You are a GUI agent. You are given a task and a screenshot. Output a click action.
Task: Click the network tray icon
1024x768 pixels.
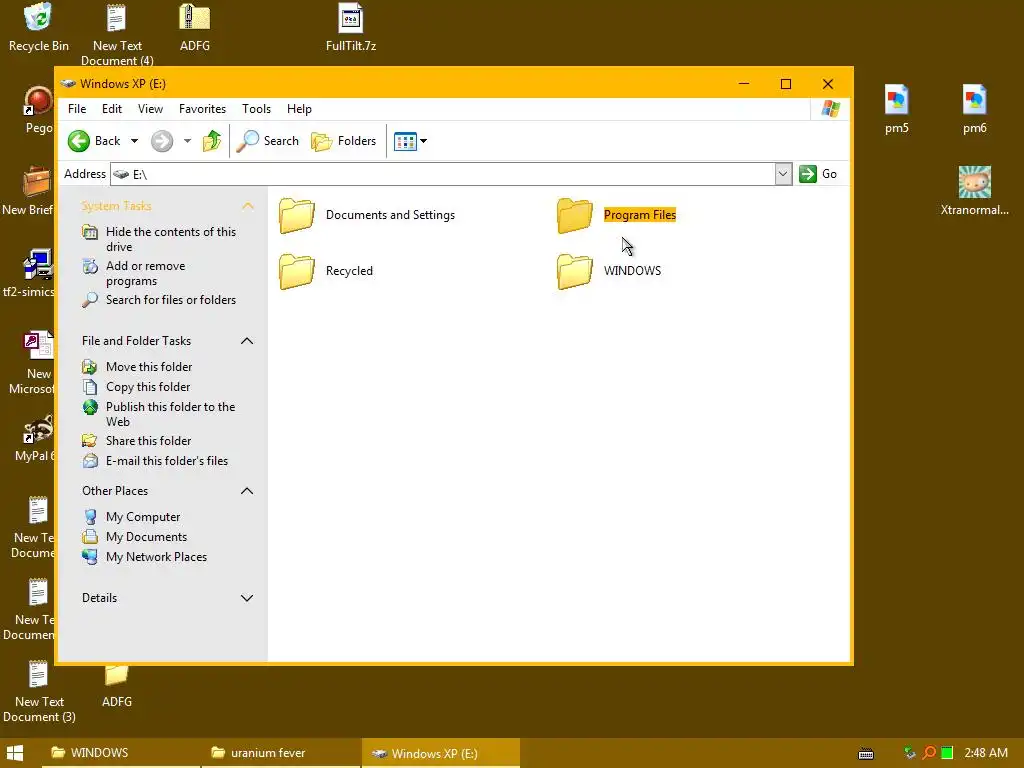click(910, 753)
